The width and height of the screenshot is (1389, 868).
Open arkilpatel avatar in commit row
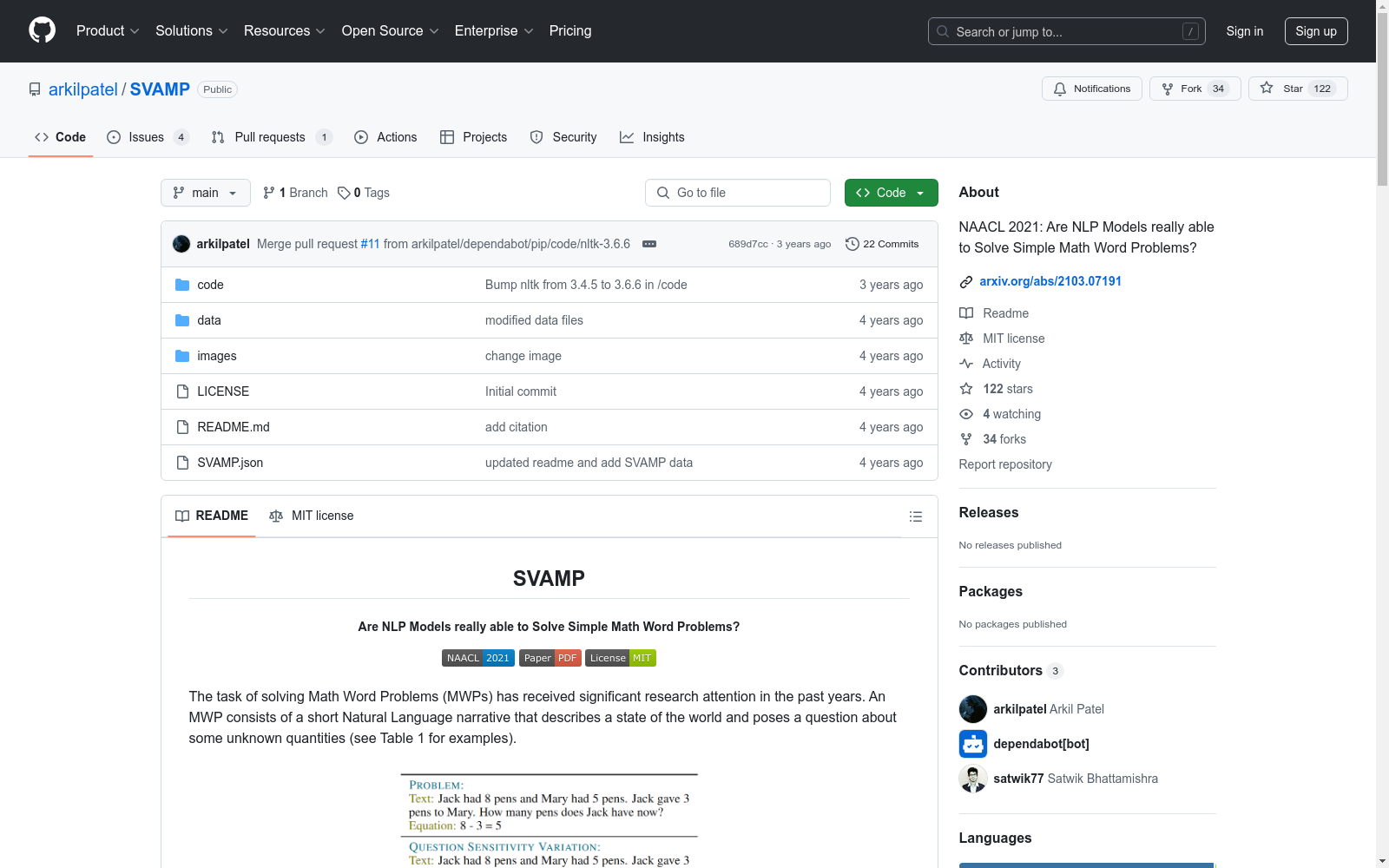coord(181,244)
